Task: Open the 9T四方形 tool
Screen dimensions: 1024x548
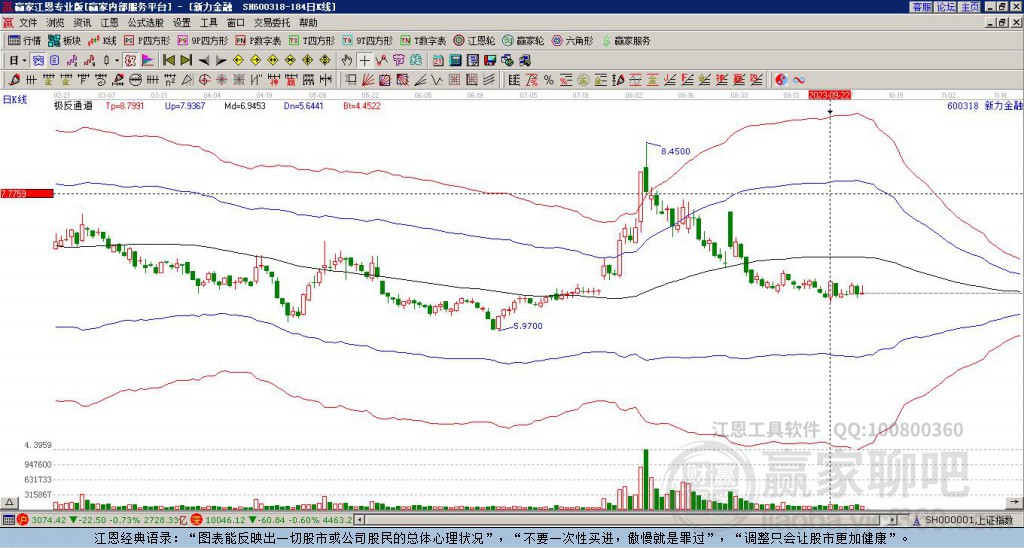Action: click(367, 40)
